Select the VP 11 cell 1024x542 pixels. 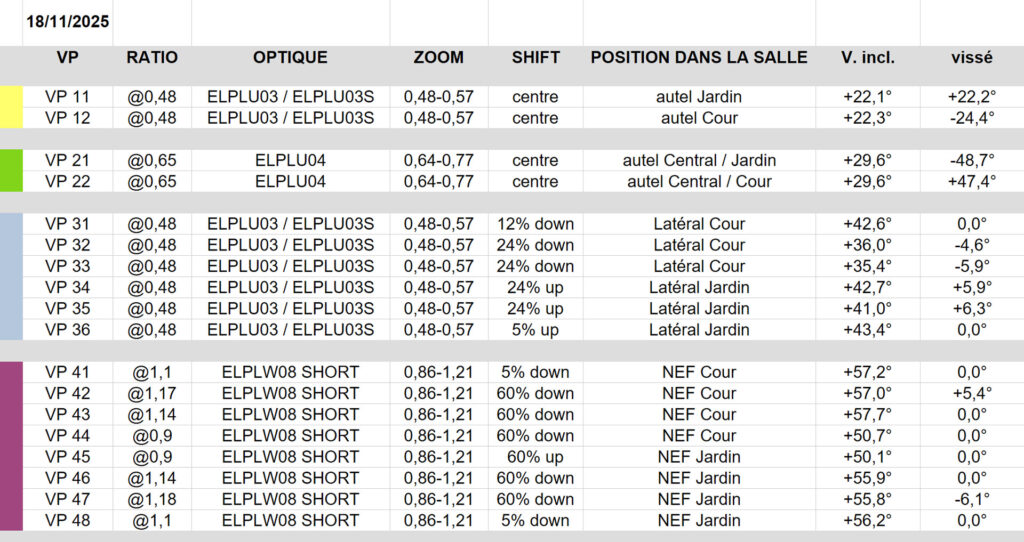[68, 97]
